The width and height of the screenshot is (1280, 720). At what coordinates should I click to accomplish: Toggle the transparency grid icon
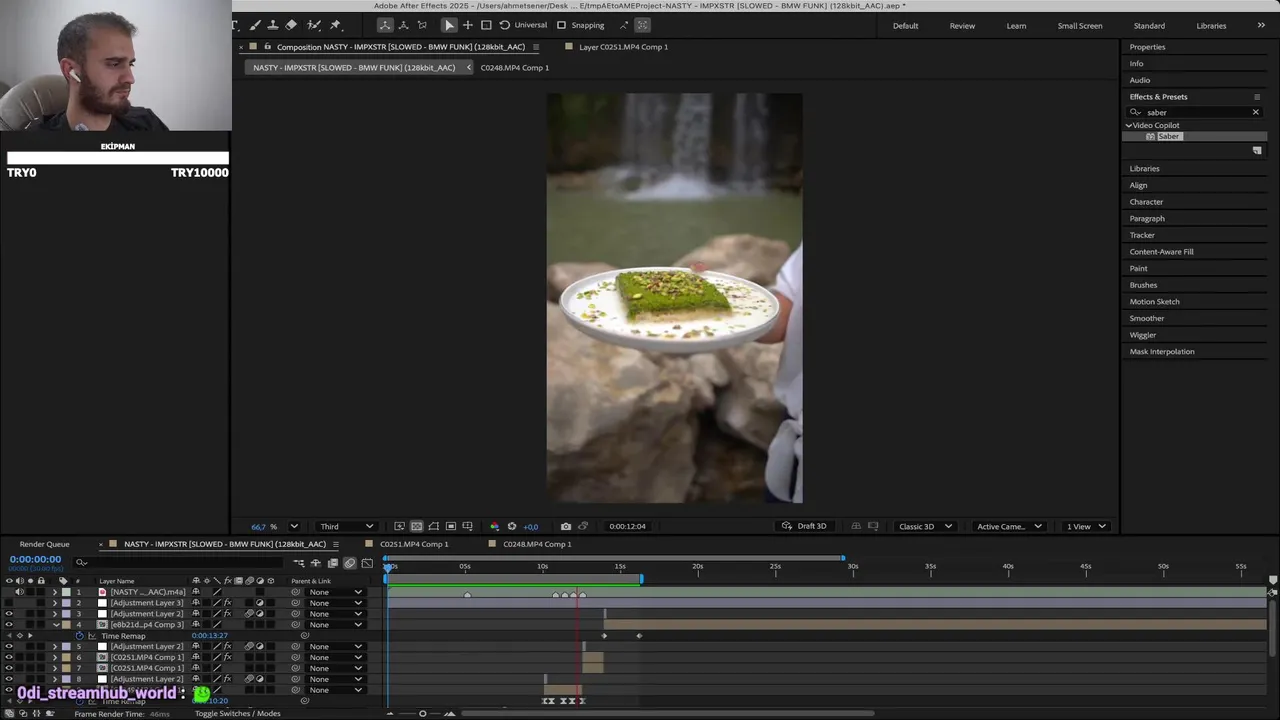[x=417, y=526]
